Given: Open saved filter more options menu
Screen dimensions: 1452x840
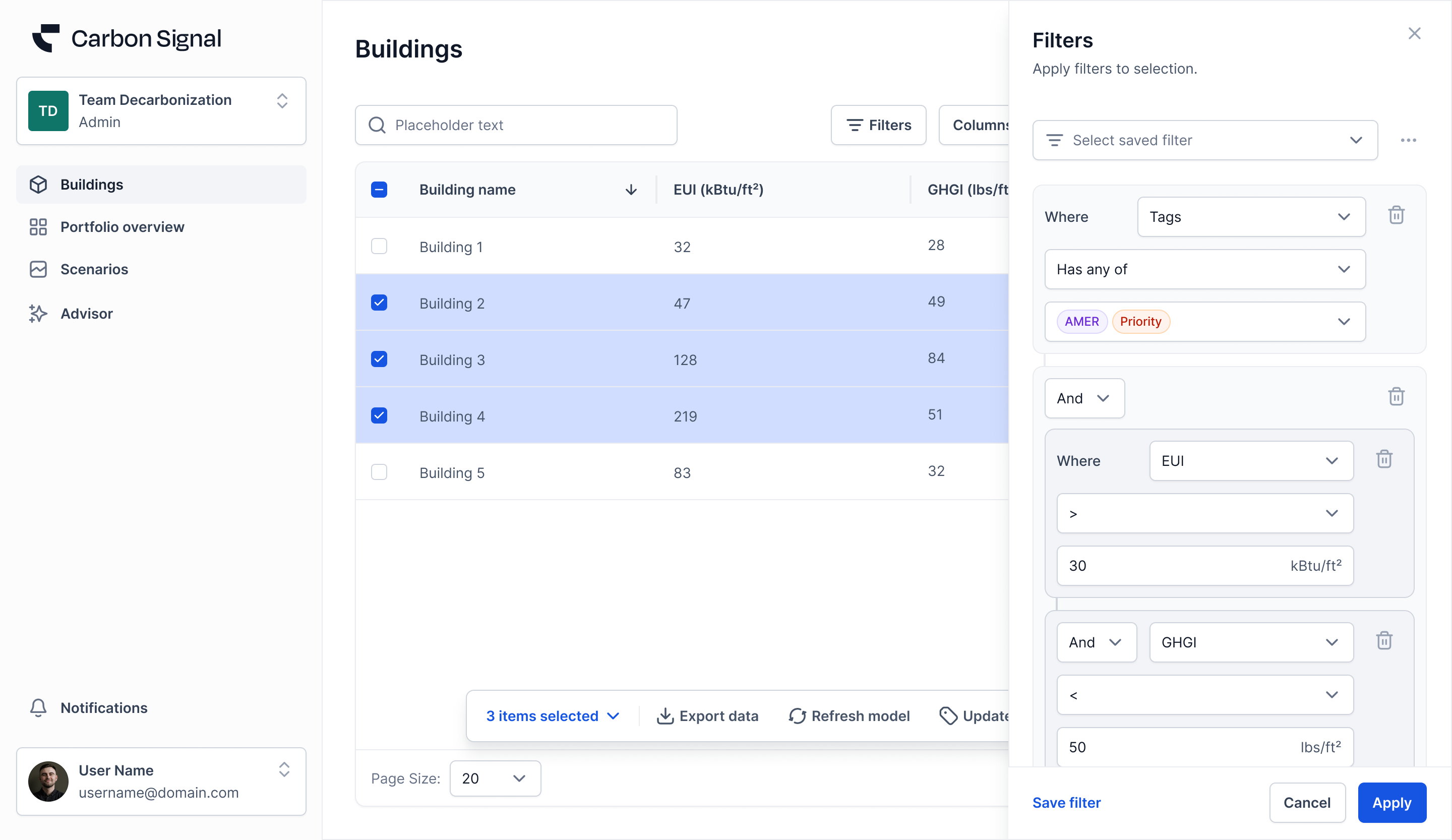Looking at the screenshot, I should click(x=1408, y=140).
